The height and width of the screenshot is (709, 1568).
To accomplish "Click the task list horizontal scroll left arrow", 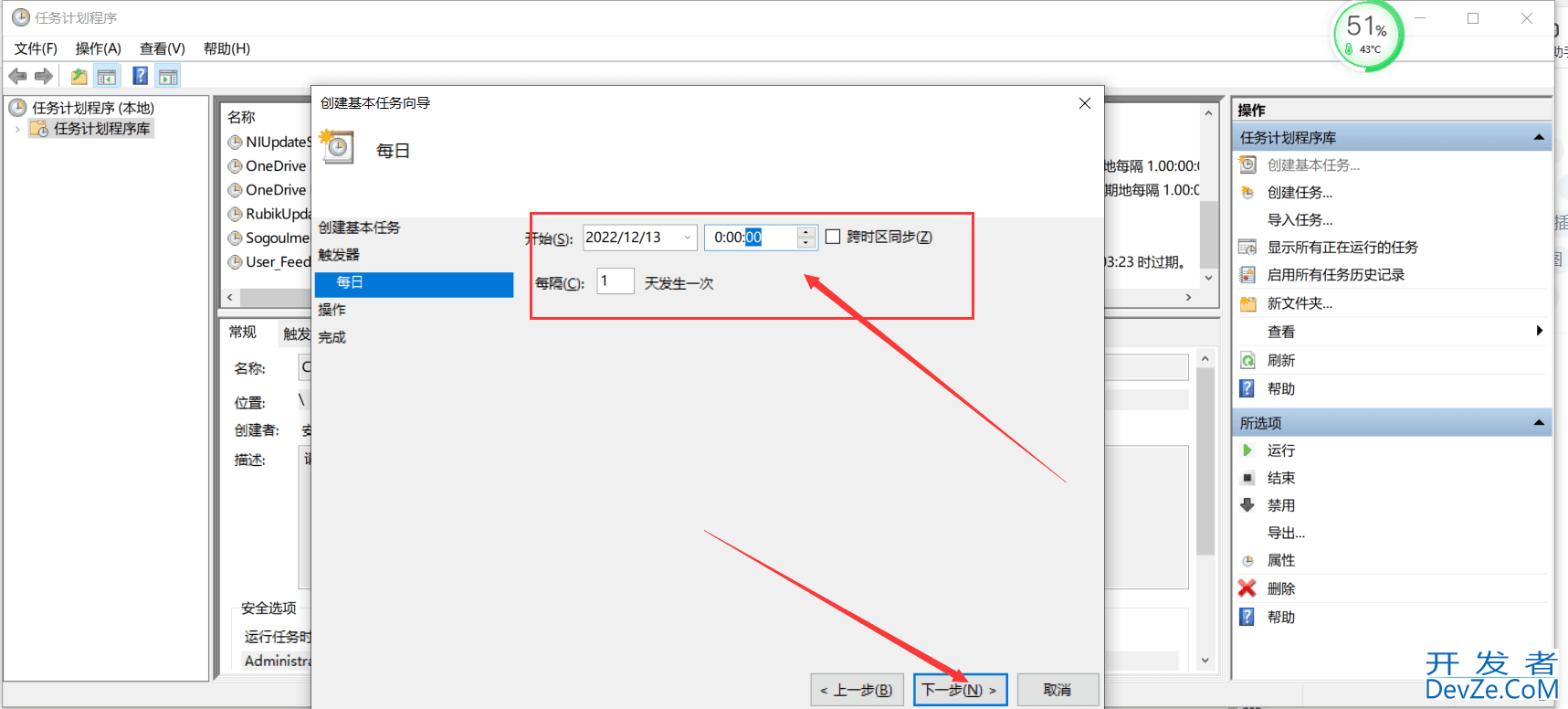I will [x=230, y=297].
